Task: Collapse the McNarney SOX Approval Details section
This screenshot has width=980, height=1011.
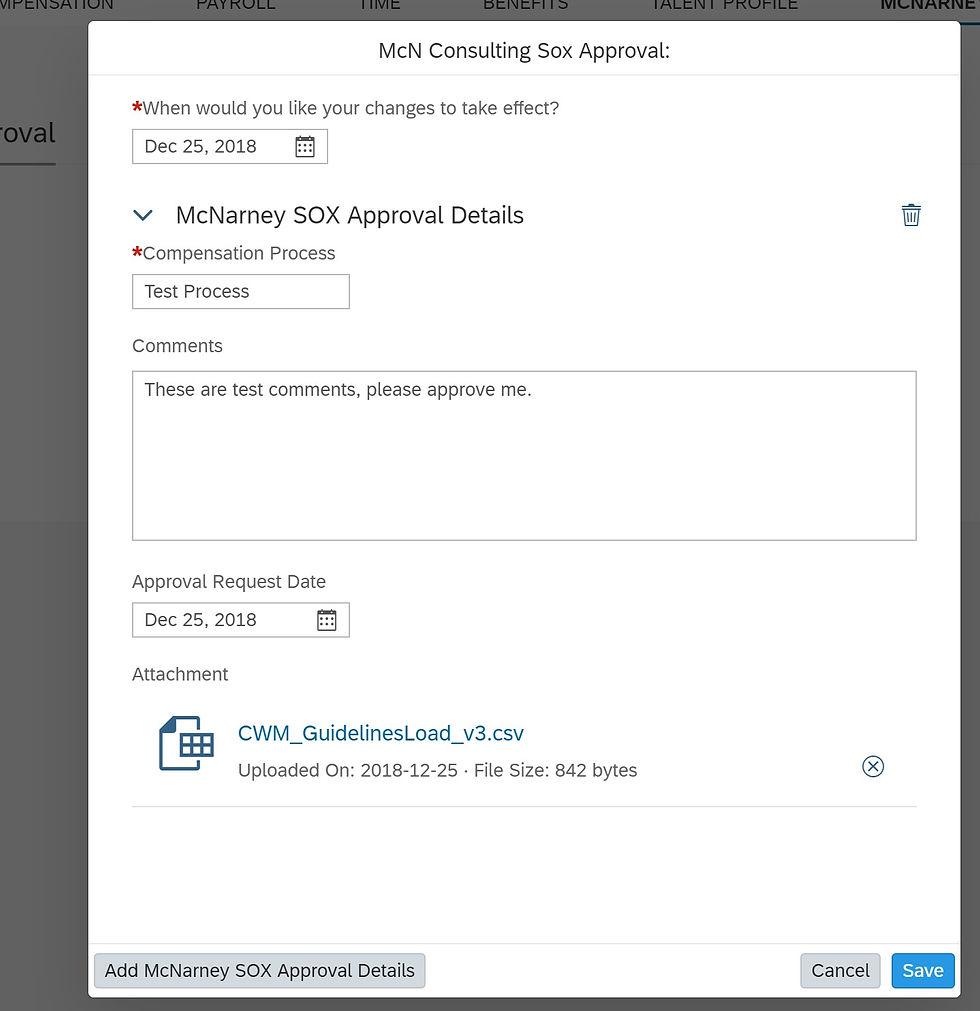Action: click(143, 214)
